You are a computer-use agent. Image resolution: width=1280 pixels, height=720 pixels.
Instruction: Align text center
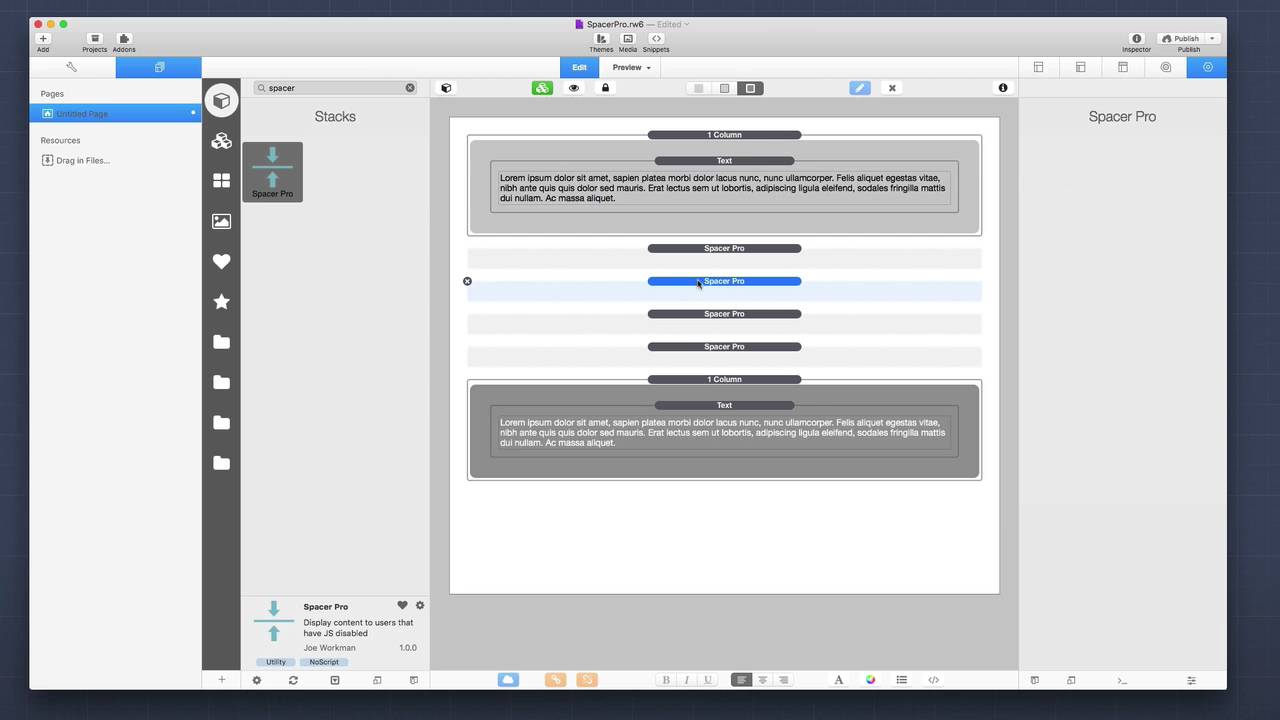click(x=762, y=680)
